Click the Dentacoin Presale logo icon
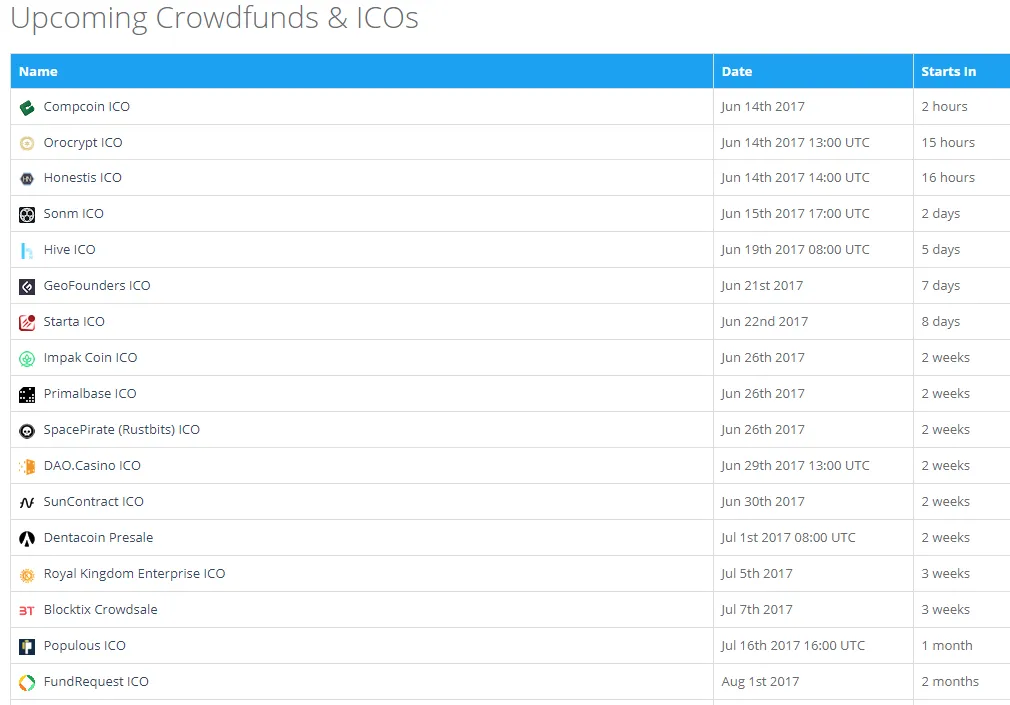The width and height of the screenshot is (1010, 705). [x=27, y=538]
